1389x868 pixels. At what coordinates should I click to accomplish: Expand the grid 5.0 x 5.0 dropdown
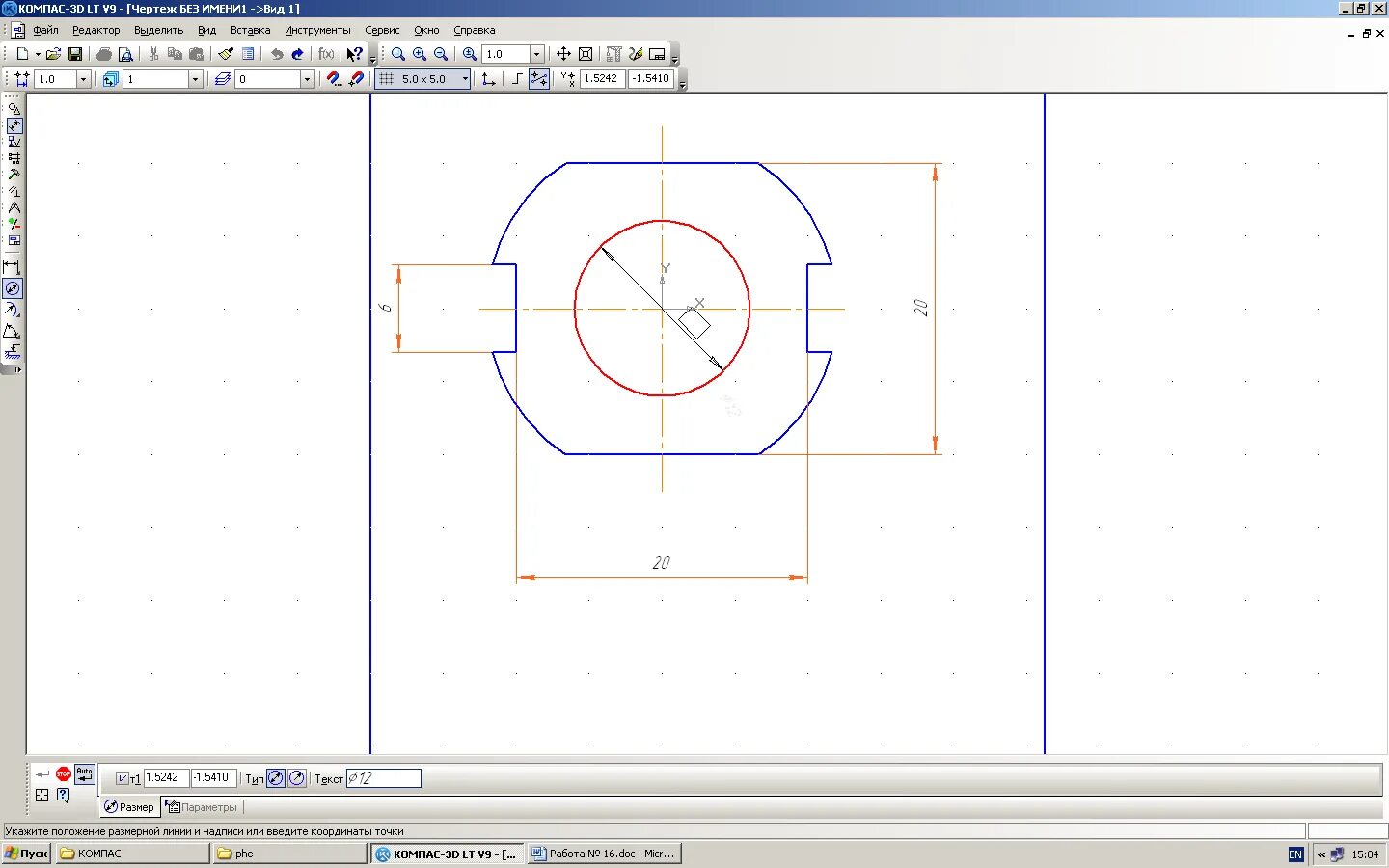[465, 79]
